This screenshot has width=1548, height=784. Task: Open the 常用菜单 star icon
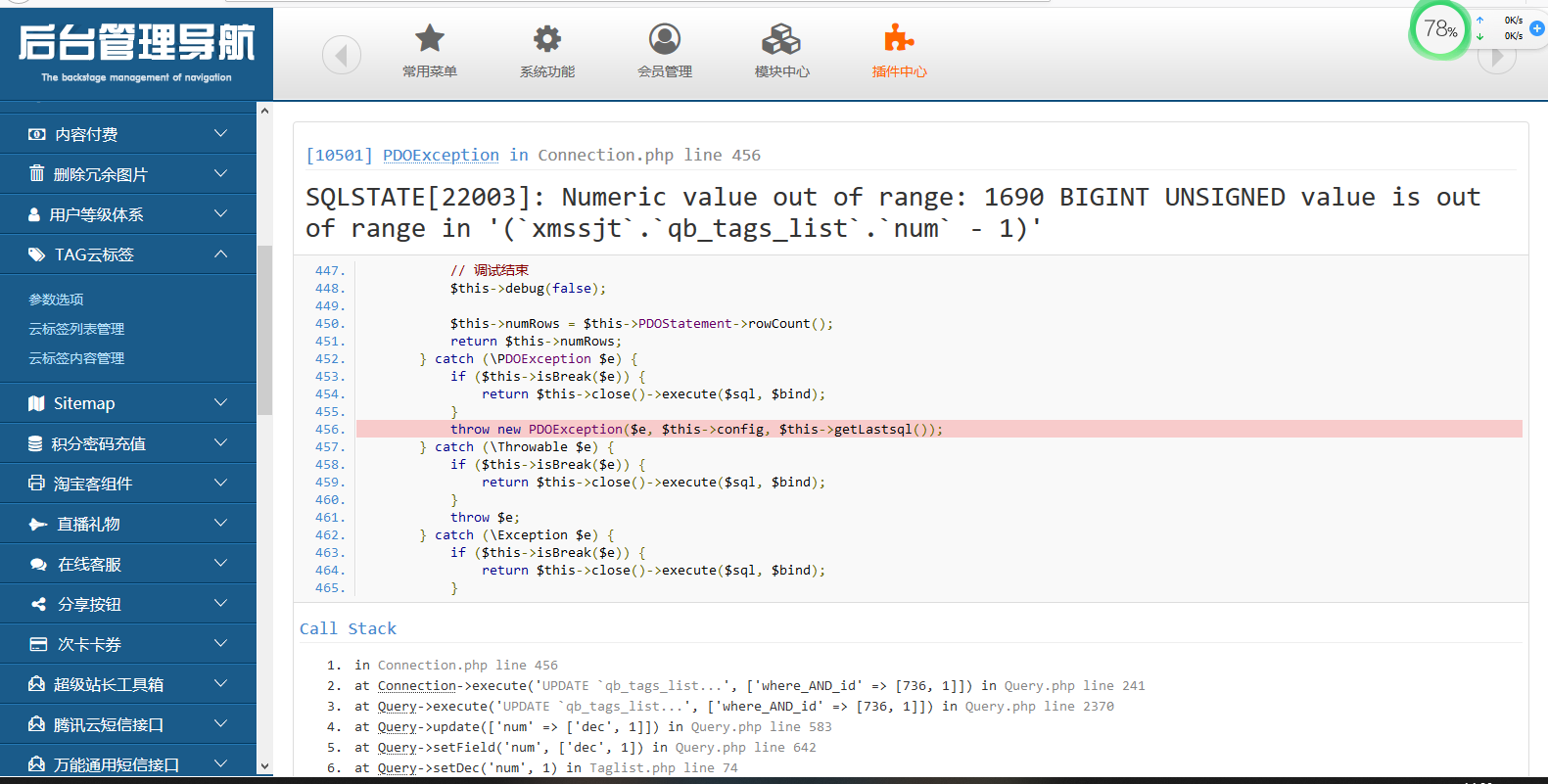click(x=429, y=40)
